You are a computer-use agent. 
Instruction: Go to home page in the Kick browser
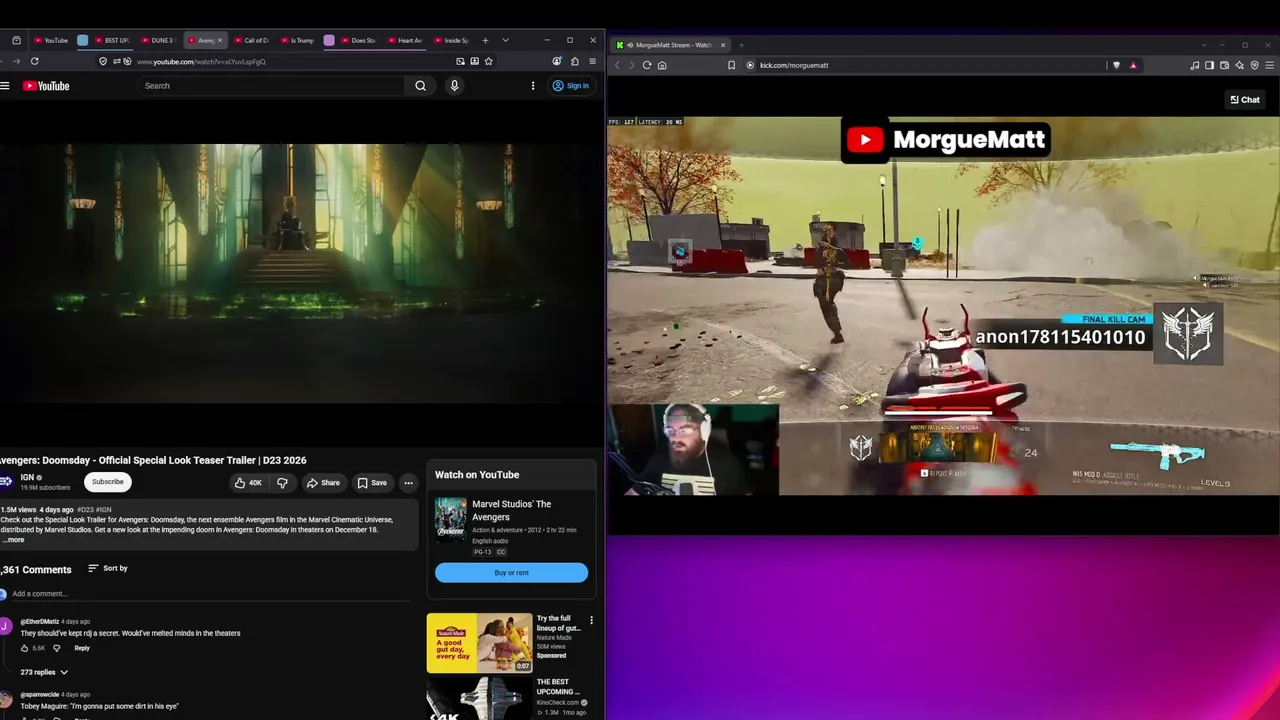(662, 65)
